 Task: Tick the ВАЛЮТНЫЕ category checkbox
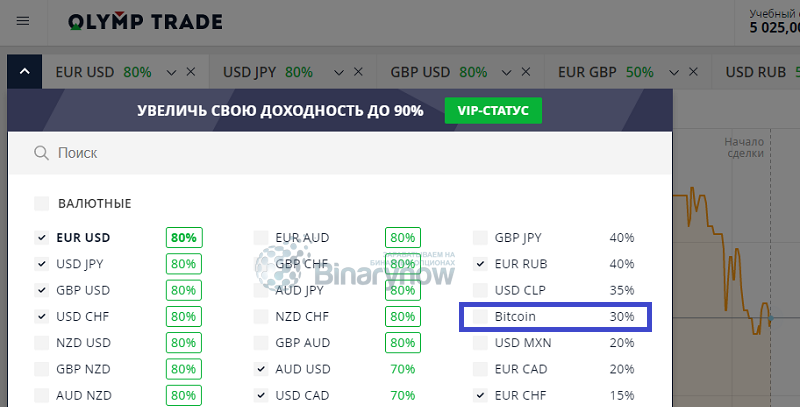click(41, 203)
